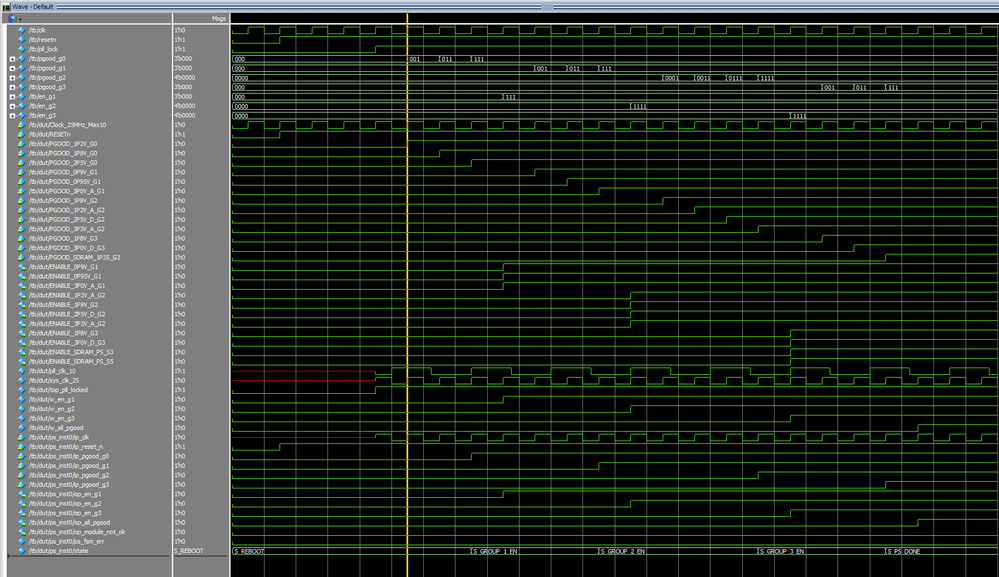999x577 pixels.
Task: Click the ps_inst0/ip_clk signal icon
Action: (x=22, y=437)
